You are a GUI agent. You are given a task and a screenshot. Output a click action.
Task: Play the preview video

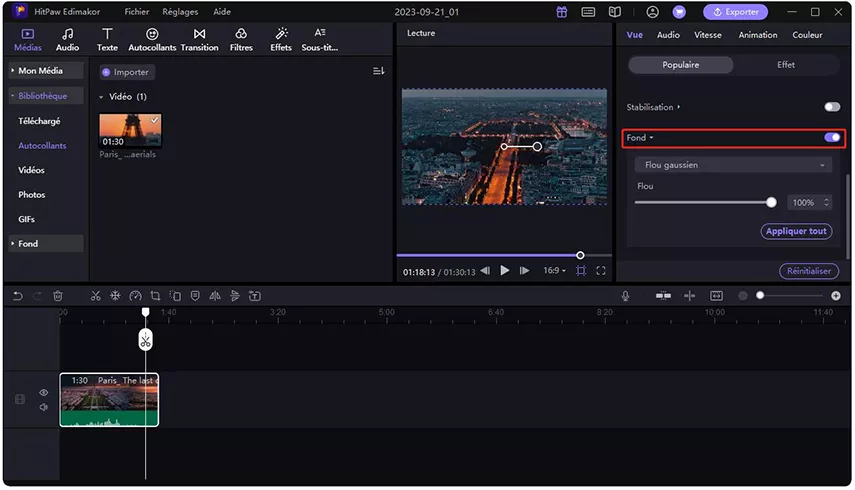click(504, 270)
